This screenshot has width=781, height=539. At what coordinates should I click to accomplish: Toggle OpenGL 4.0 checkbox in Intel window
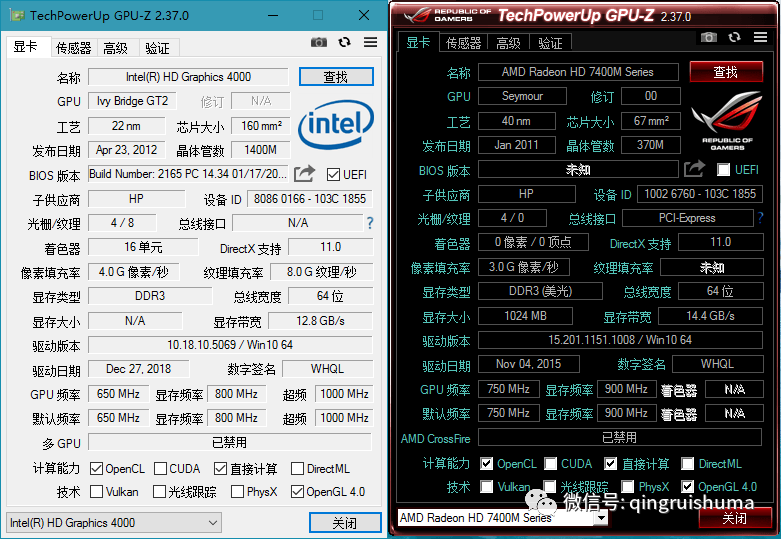pyautogui.click(x=297, y=492)
